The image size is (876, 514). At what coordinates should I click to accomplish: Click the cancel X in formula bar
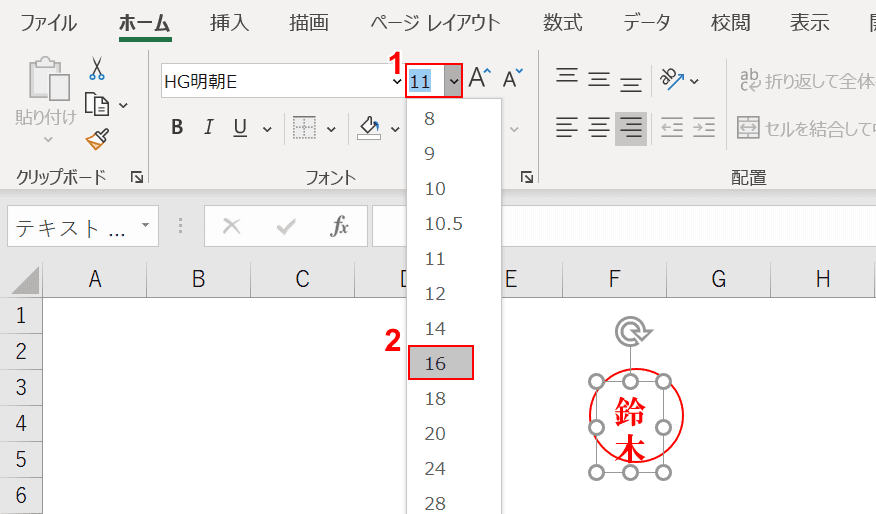(231, 226)
